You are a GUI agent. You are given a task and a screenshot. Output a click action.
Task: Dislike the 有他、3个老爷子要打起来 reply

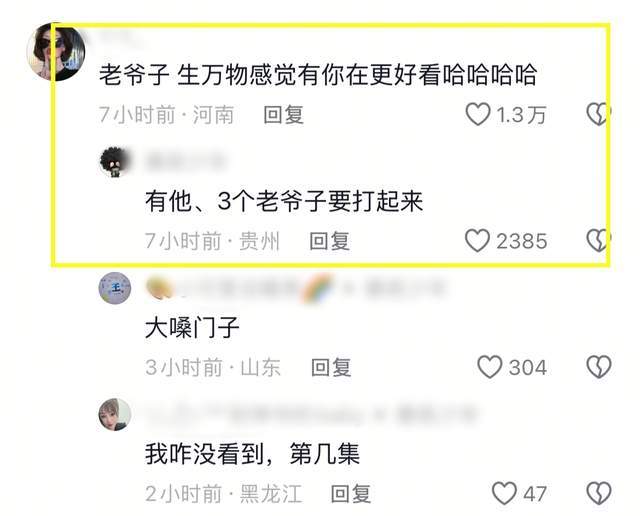pos(599,240)
